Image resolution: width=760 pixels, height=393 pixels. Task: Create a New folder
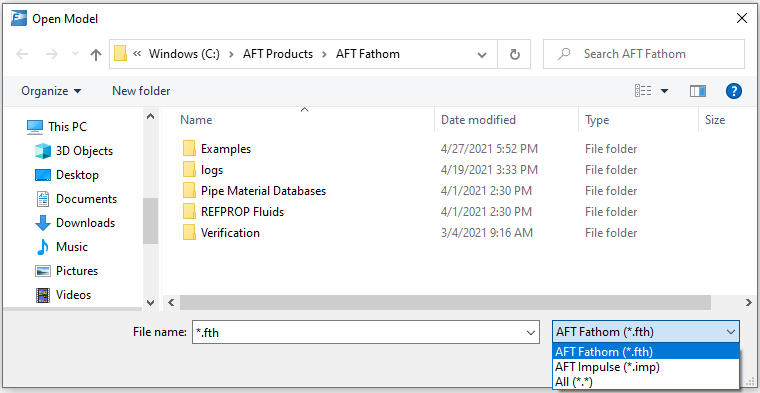coord(141,91)
